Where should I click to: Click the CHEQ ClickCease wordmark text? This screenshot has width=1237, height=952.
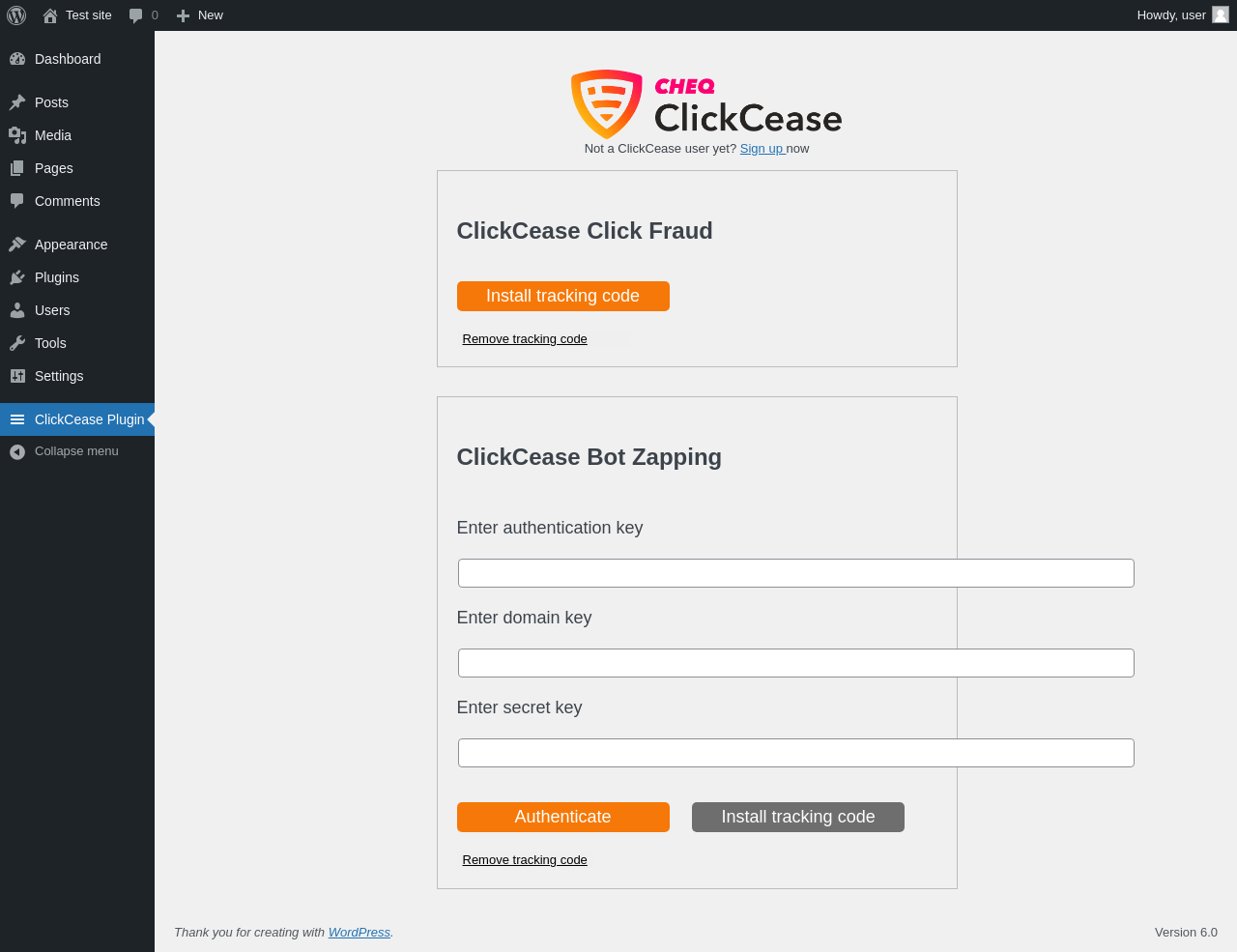[748, 106]
